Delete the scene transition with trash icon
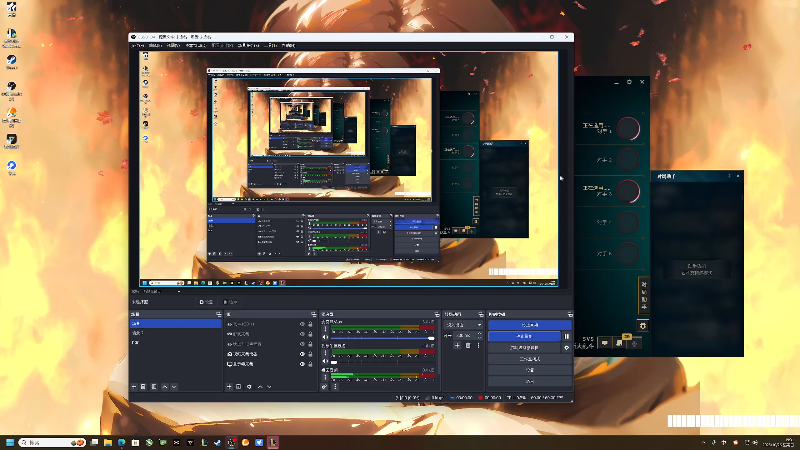The height and width of the screenshot is (450, 800). tap(468, 345)
